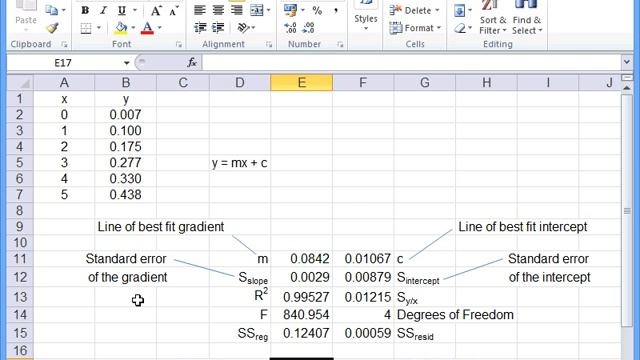This screenshot has width=640, height=360.
Task: Click the Increase Indent icon
Action: click(x=218, y=28)
